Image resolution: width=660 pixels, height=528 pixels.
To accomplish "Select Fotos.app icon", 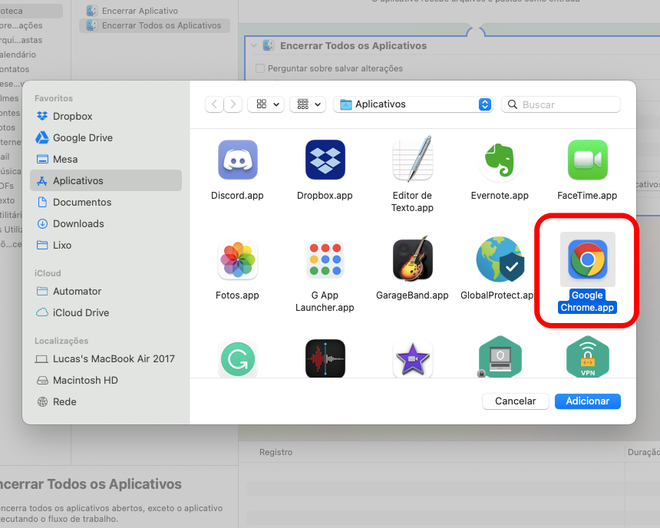I will pos(237,260).
